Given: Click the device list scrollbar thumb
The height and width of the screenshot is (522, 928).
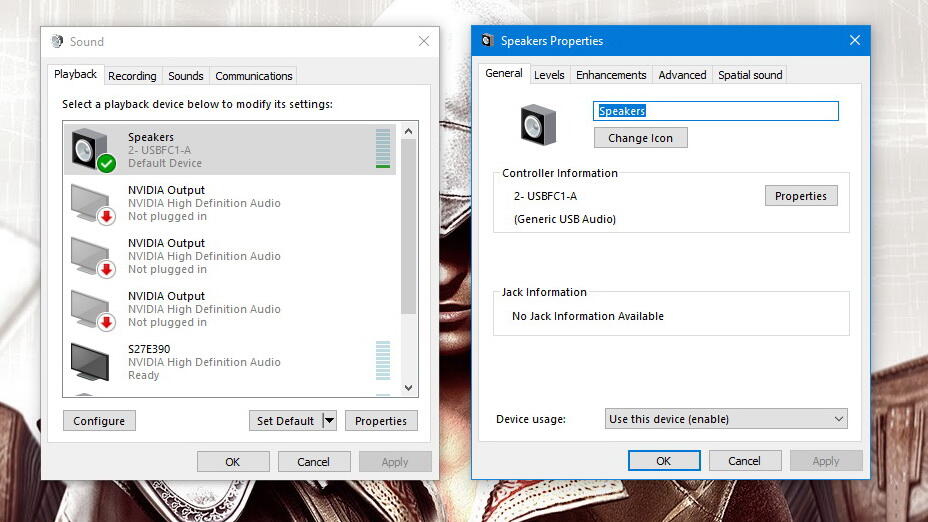Looking at the screenshot, I should (408, 226).
